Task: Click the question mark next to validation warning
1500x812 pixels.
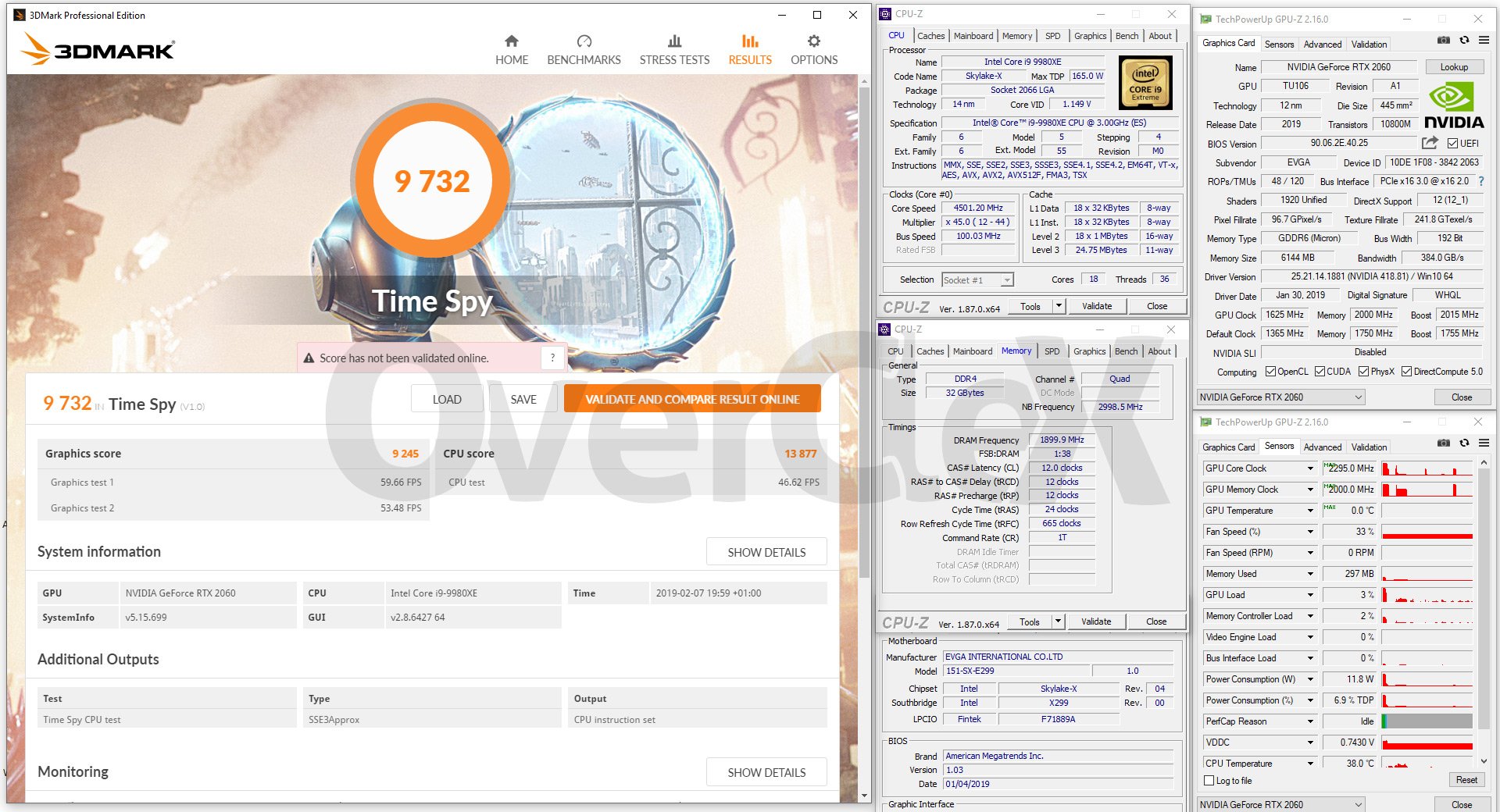Action: [x=552, y=358]
